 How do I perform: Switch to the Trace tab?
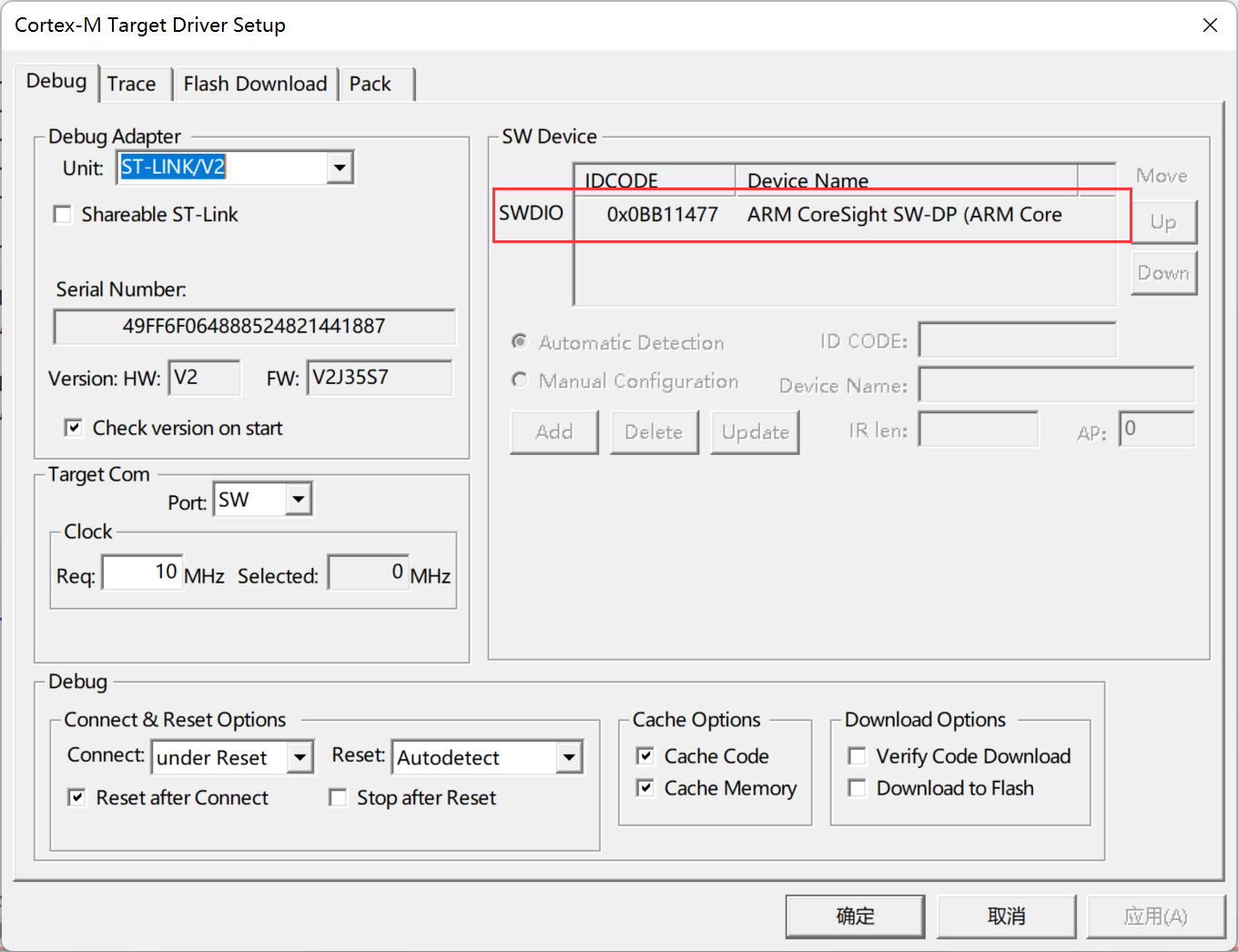pyautogui.click(x=131, y=84)
